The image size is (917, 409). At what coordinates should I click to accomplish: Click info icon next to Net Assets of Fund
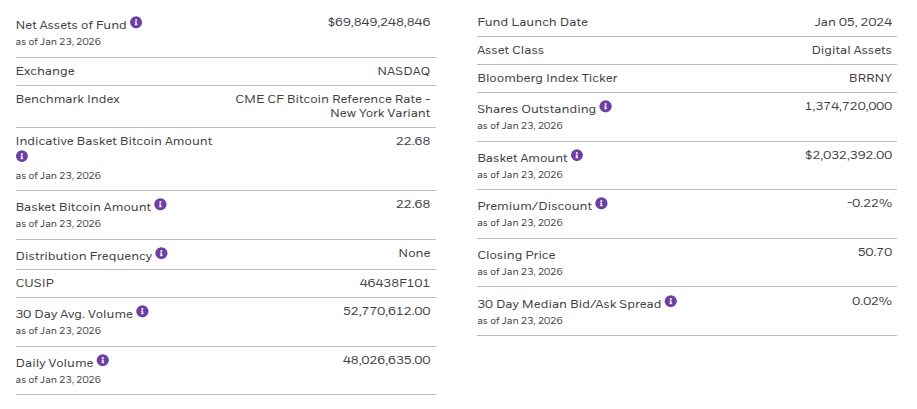(136, 22)
